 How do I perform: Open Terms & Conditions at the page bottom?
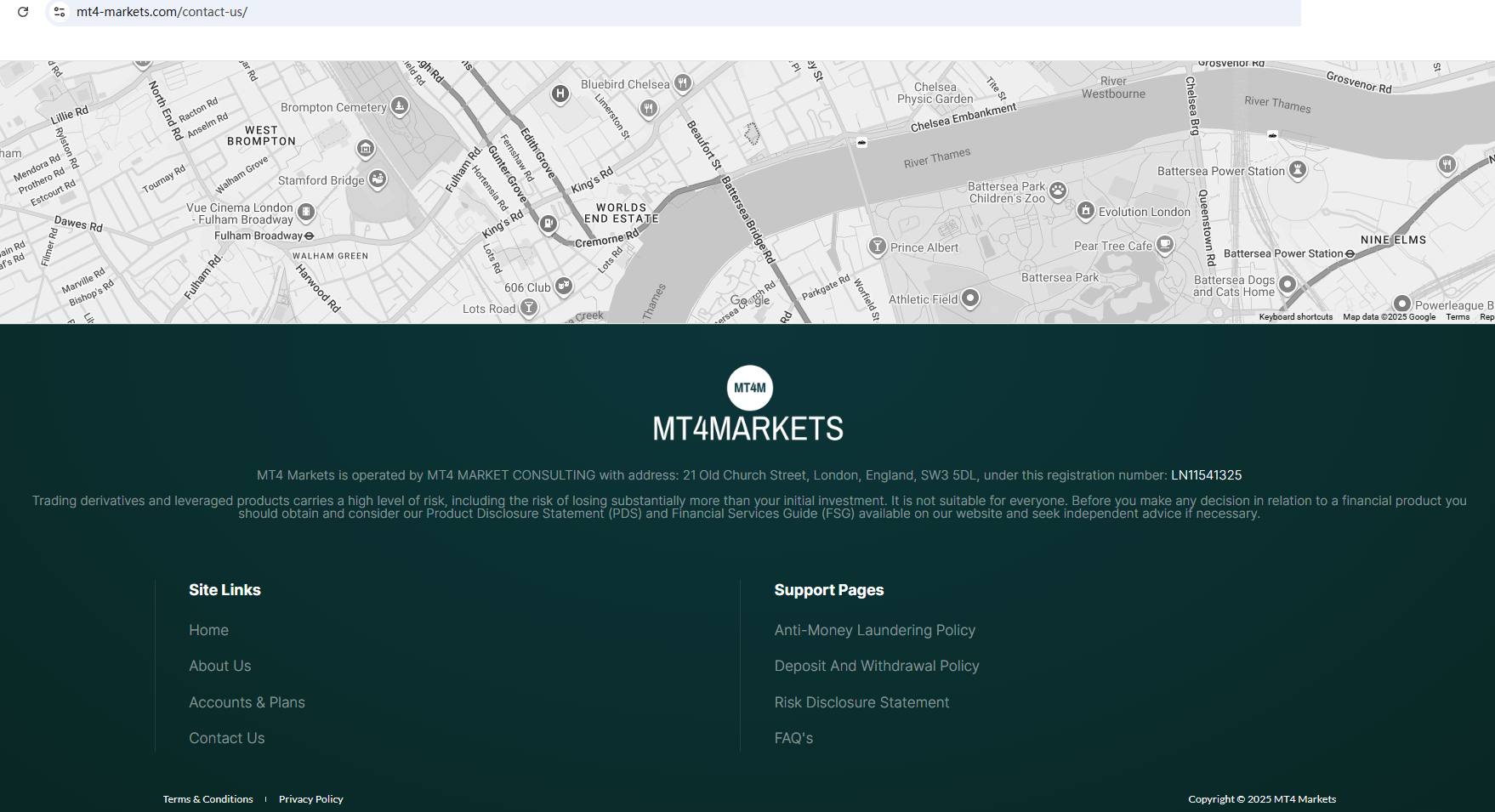208,799
